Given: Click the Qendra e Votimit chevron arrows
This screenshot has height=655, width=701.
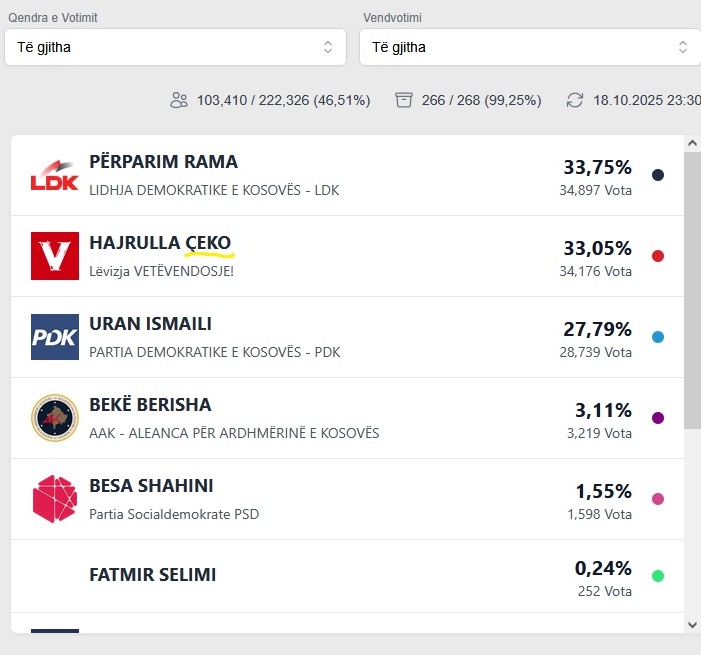Looking at the screenshot, I should (x=327, y=47).
